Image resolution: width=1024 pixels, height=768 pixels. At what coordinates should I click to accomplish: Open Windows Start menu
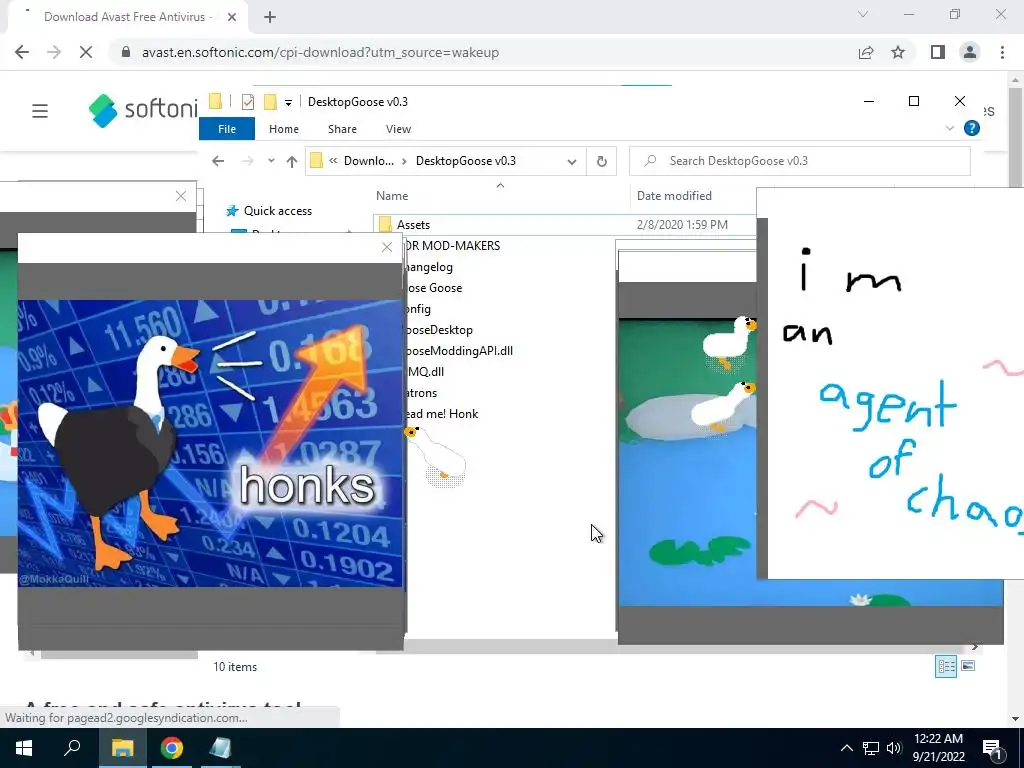(x=24, y=748)
